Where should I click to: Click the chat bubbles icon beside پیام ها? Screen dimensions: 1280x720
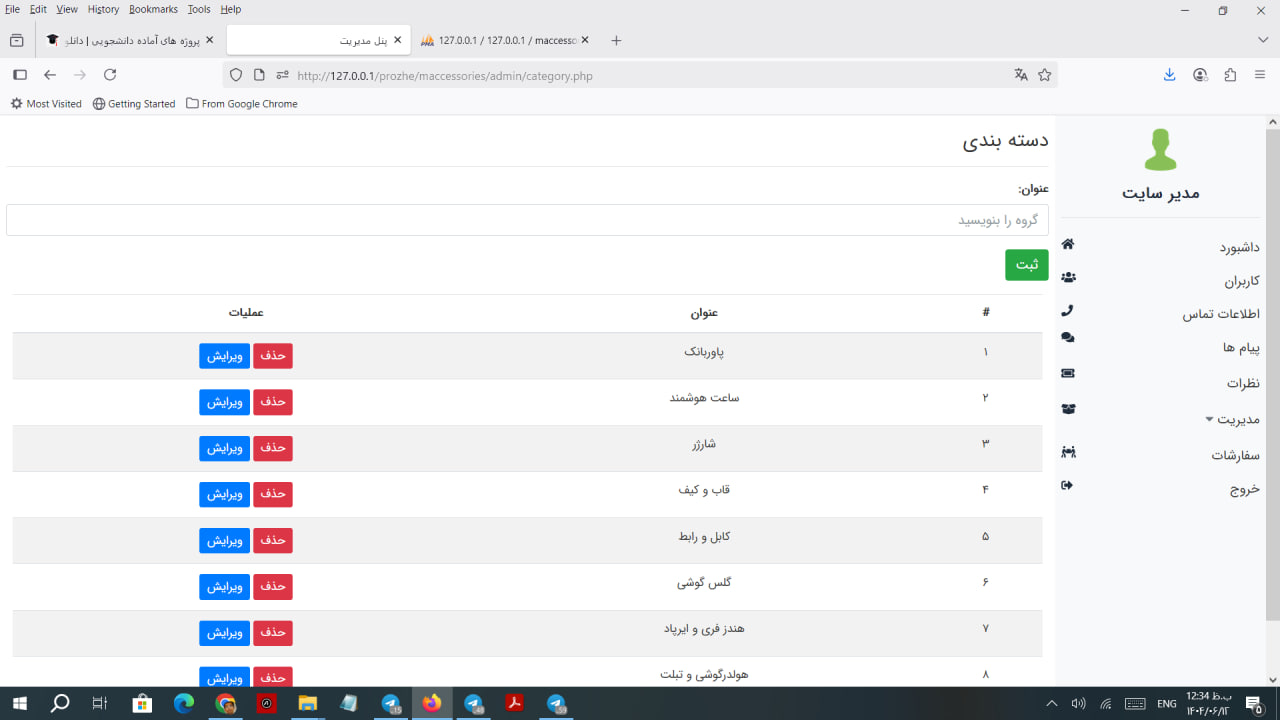pyautogui.click(x=1068, y=338)
